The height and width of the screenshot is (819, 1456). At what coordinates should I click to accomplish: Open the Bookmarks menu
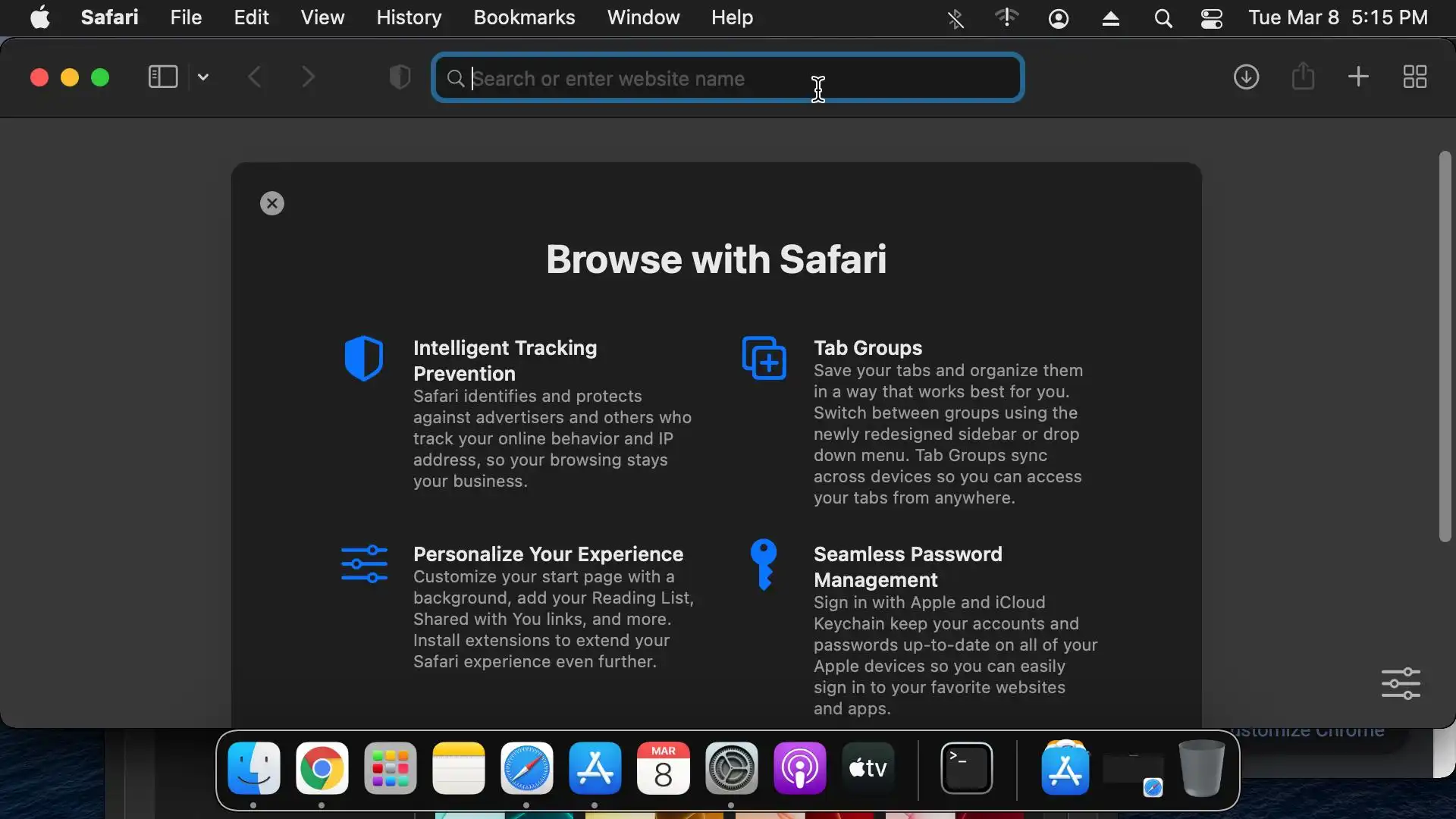click(x=524, y=17)
